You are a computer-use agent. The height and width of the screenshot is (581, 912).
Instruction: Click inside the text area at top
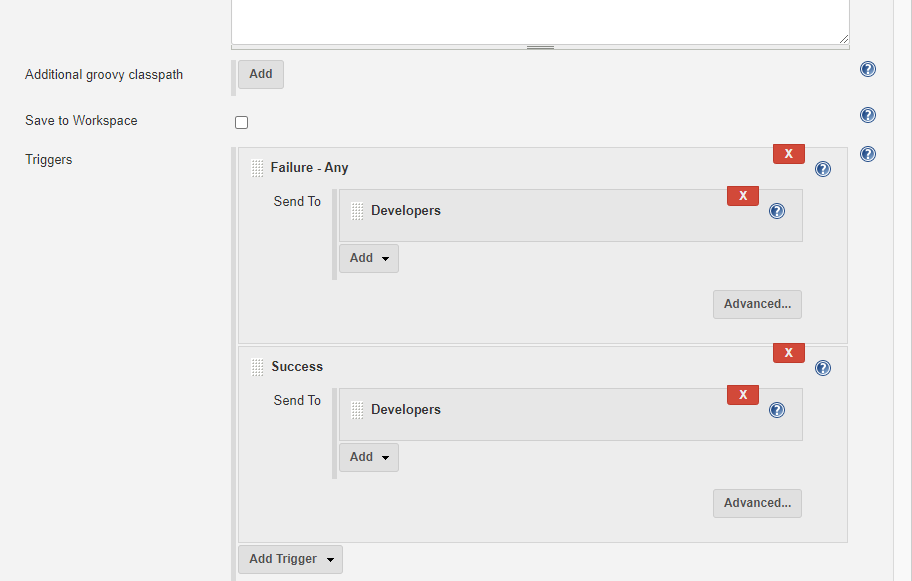point(540,20)
